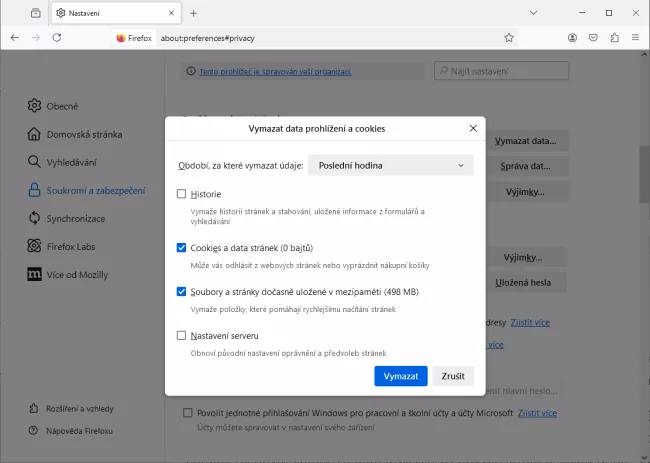
Task: Open the Firefox application menu hamburger icon
Action: pos(635,37)
